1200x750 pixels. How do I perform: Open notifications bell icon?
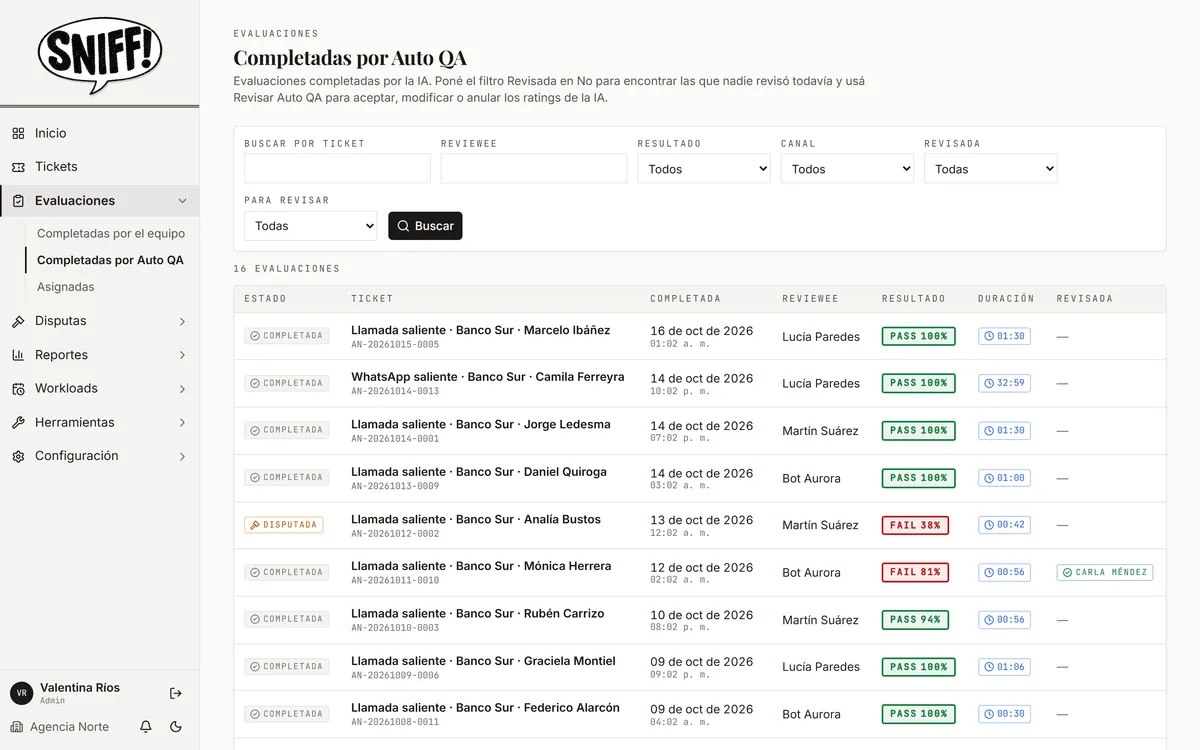click(146, 727)
